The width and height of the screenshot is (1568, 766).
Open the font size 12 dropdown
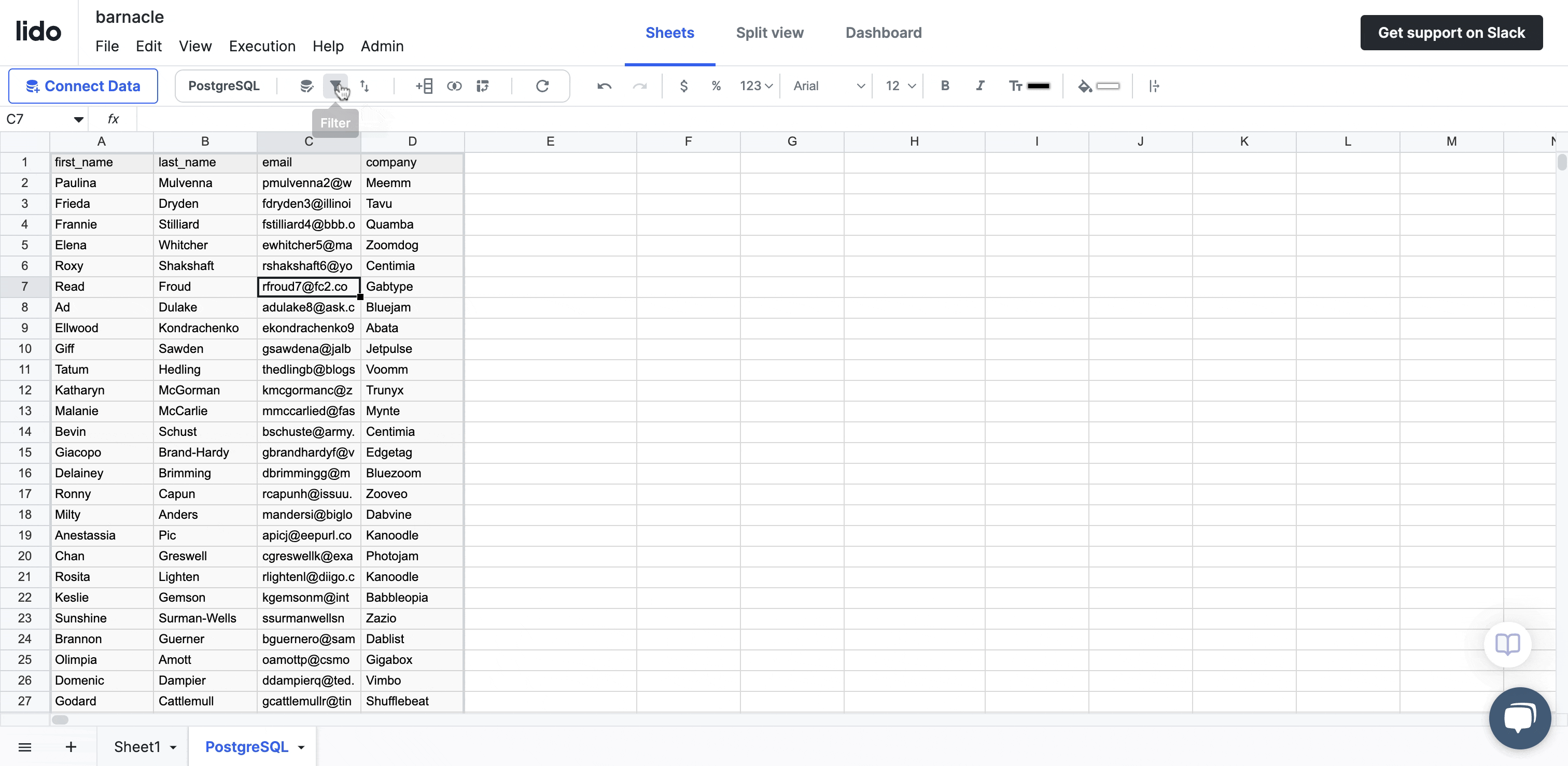pos(900,86)
